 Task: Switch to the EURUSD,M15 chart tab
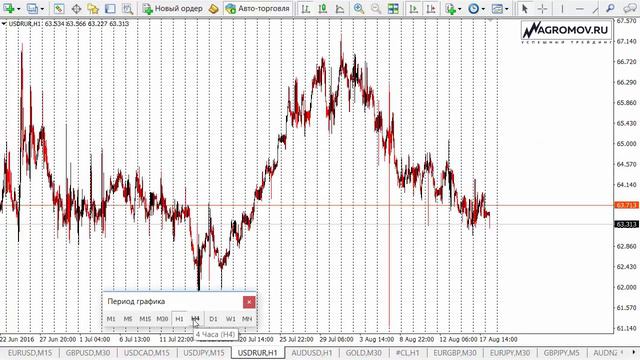29,353
